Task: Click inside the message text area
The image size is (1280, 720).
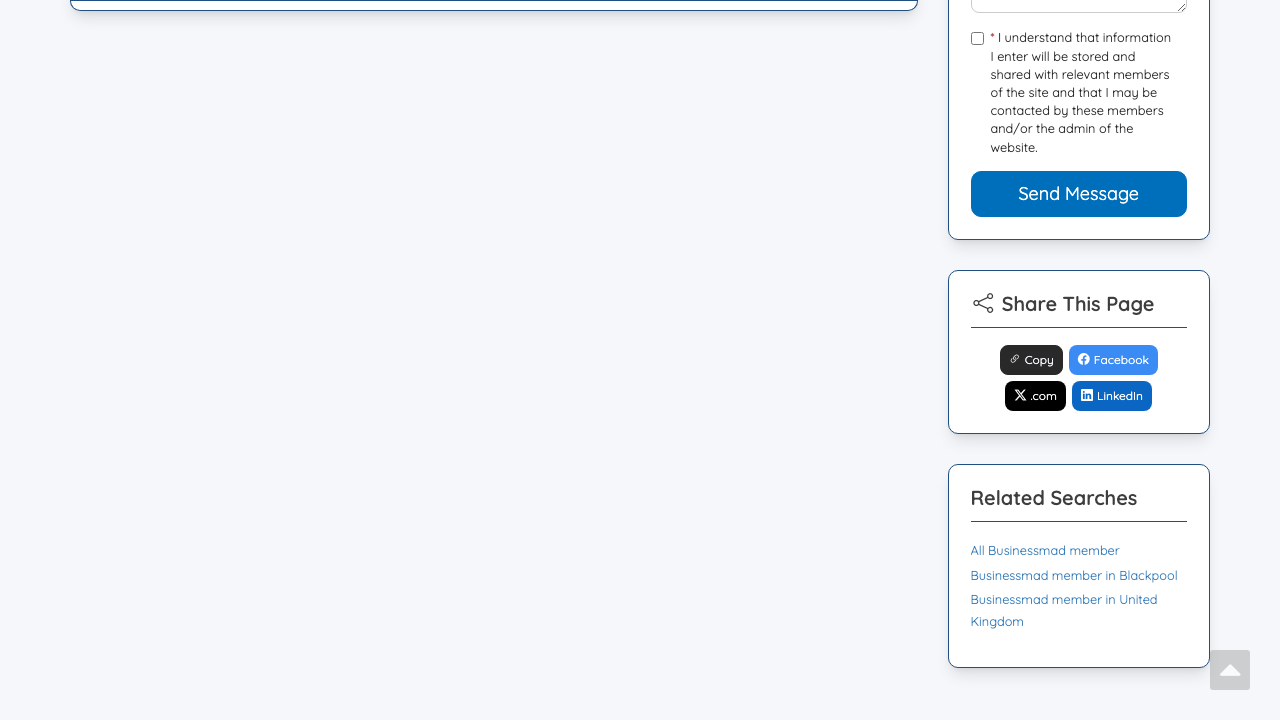Action: (x=1078, y=5)
